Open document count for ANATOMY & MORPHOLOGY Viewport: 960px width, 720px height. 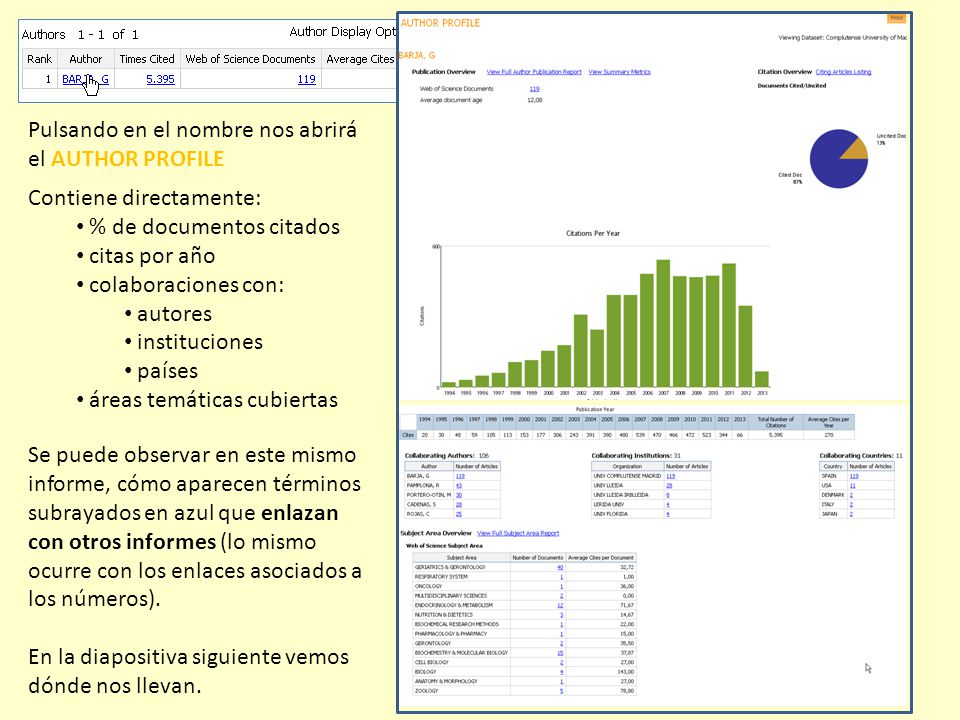pyautogui.click(x=561, y=681)
